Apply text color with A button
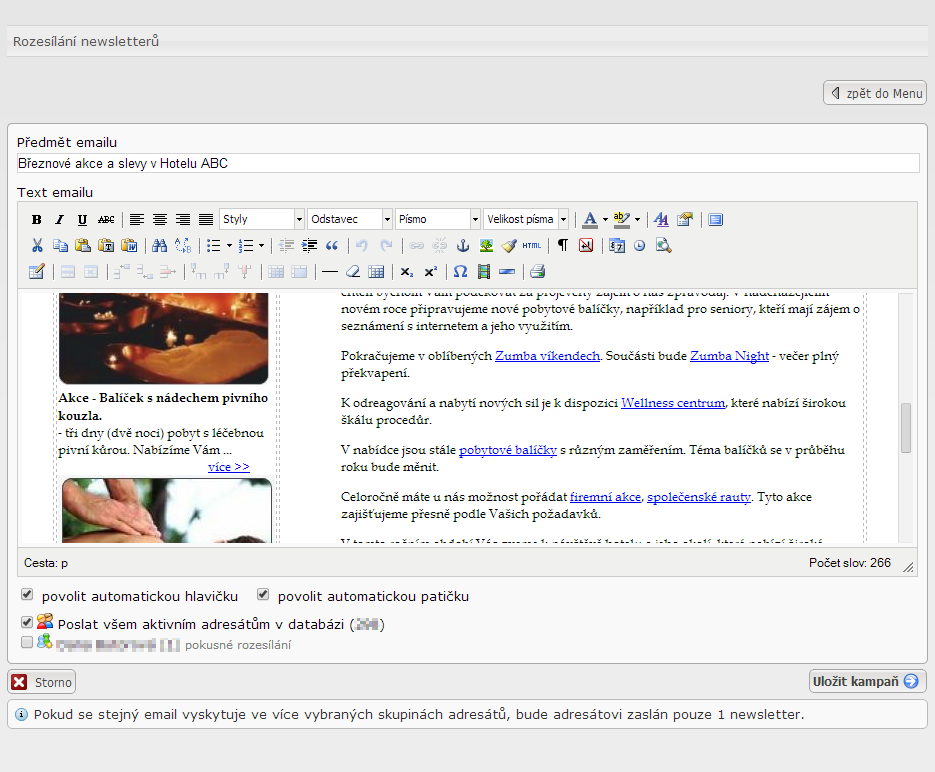Viewport: 935px width, 772px height. (590, 219)
